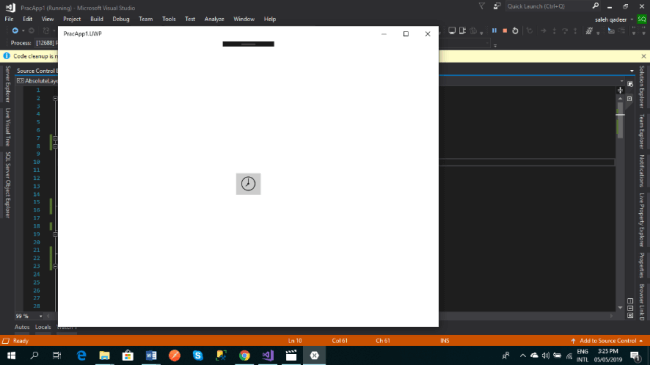This screenshot has height=365, width=650.
Task: Click the editor scroll down arrow
Action: tap(620, 308)
